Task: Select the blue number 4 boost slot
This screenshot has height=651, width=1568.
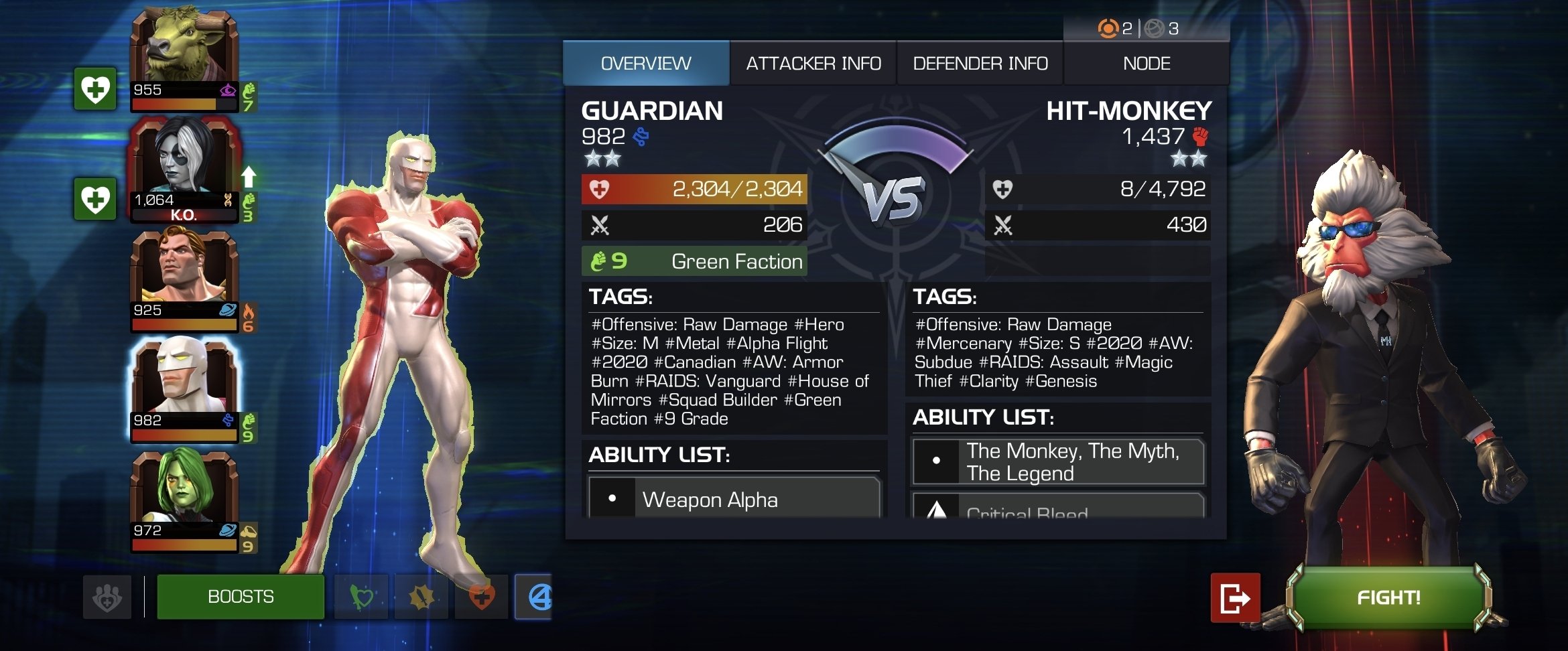Action: click(534, 597)
